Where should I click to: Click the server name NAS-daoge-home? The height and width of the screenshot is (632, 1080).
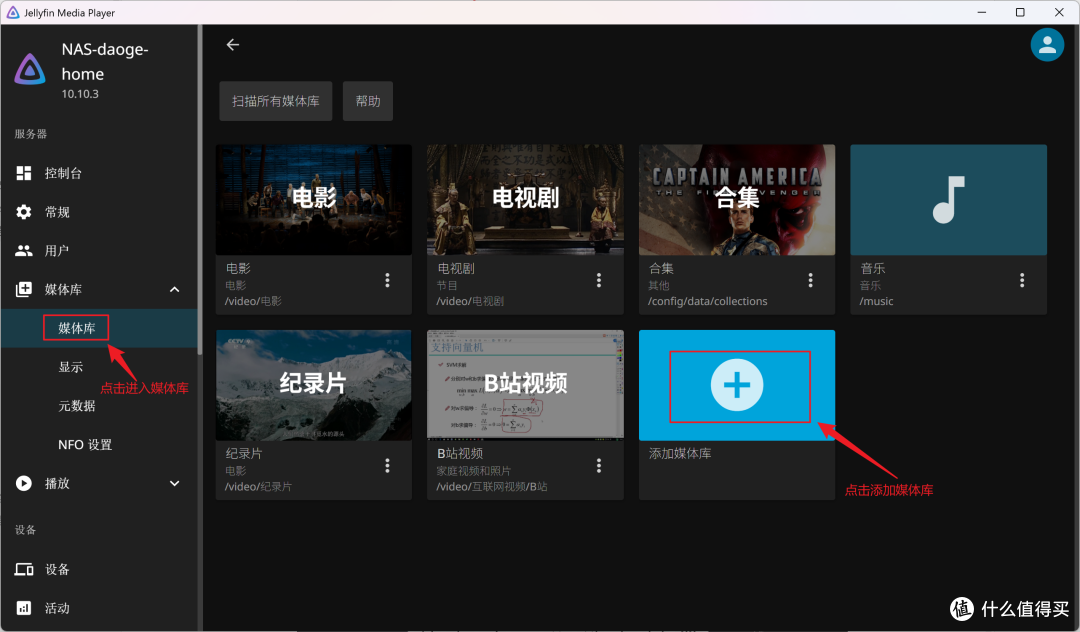click(105, 61)
